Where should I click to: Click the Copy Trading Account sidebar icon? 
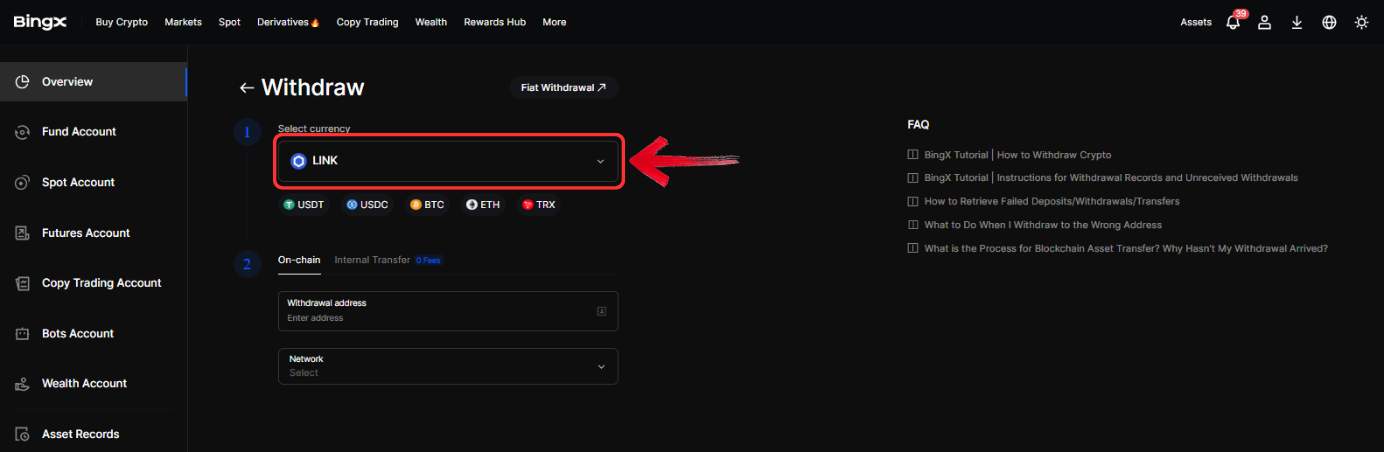click(22, 283)
